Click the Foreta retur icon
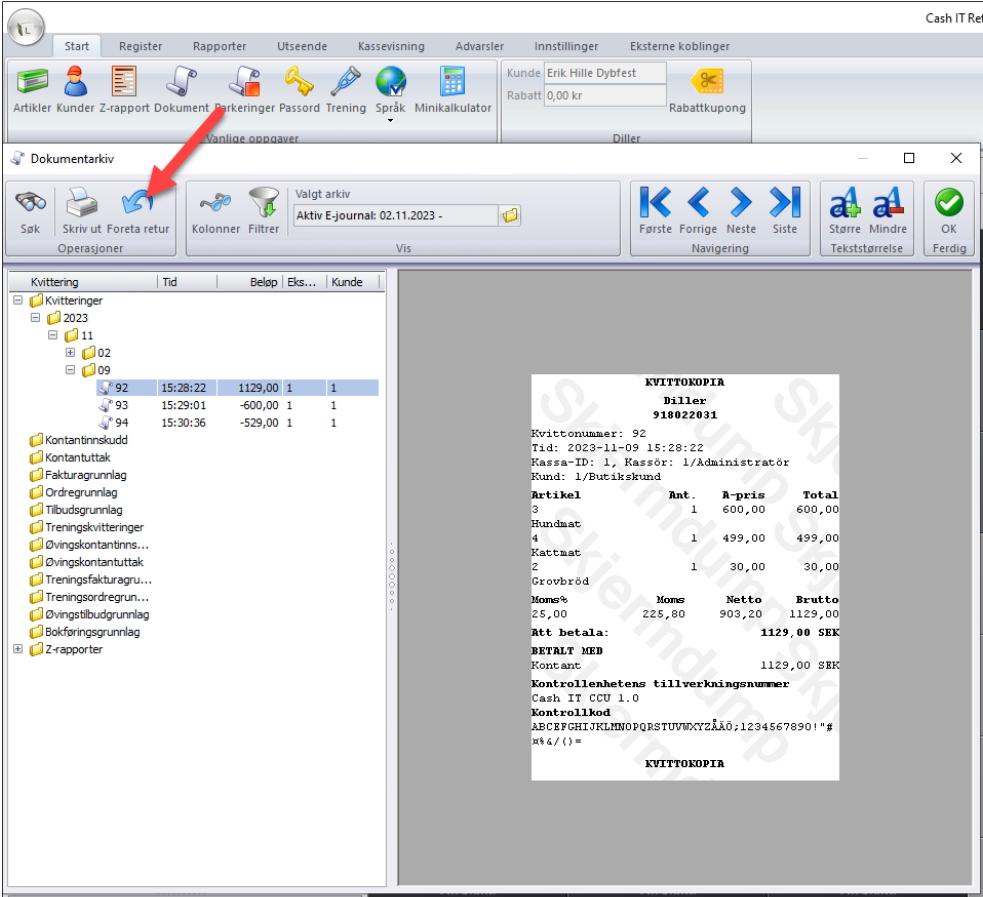Screen dimensions: 983x897 pos(138,204)
